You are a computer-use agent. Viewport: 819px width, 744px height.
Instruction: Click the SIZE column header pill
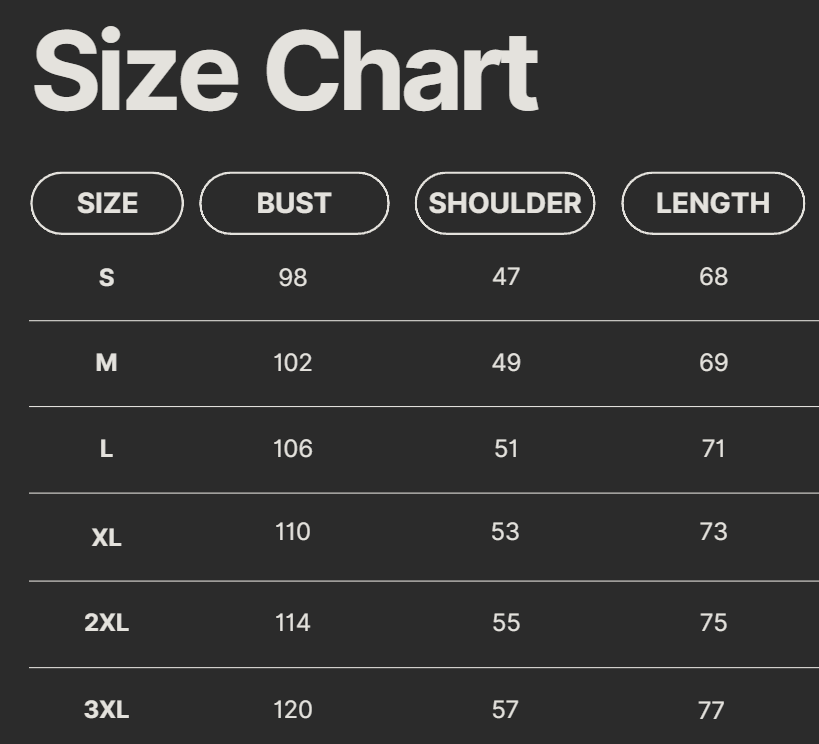[107, 203]
